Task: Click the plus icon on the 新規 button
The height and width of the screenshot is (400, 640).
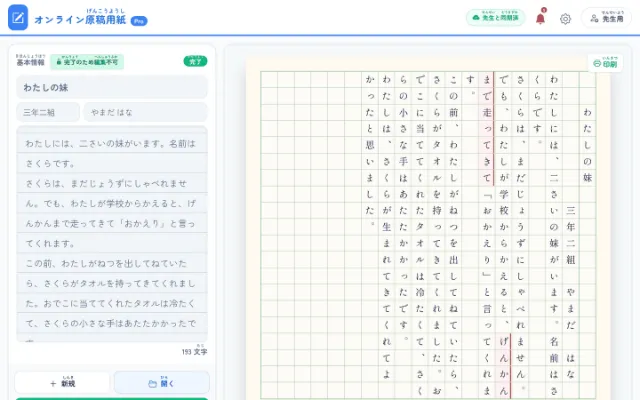Action: (x=53, y=384)
